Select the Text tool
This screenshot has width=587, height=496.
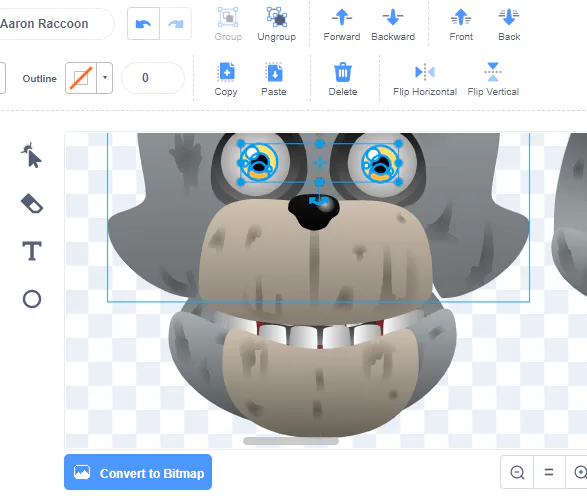coord(32,251)
